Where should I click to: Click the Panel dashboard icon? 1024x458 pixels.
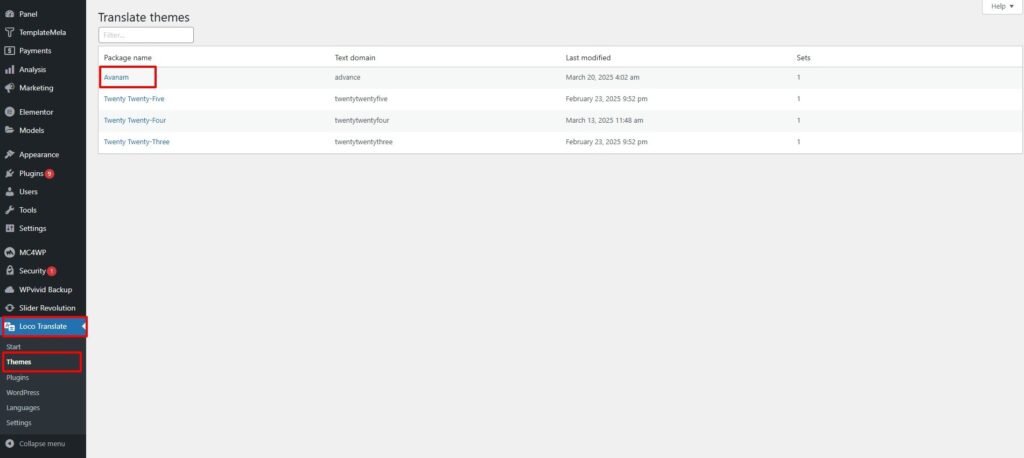click(x=9, y=14)
